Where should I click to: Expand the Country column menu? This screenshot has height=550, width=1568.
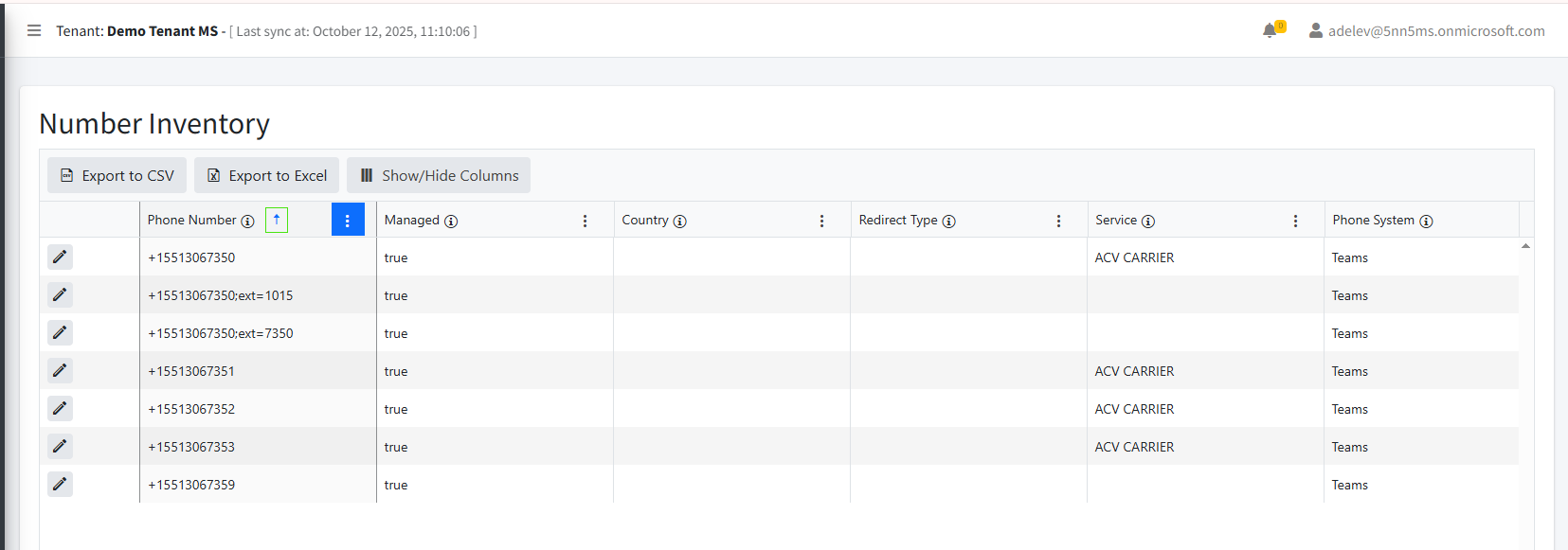(x=821, y=221)
